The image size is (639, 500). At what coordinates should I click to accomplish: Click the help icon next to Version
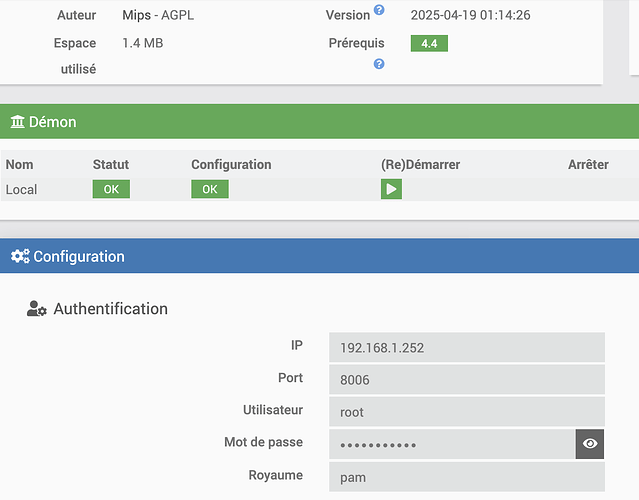(x=379, y=11)
